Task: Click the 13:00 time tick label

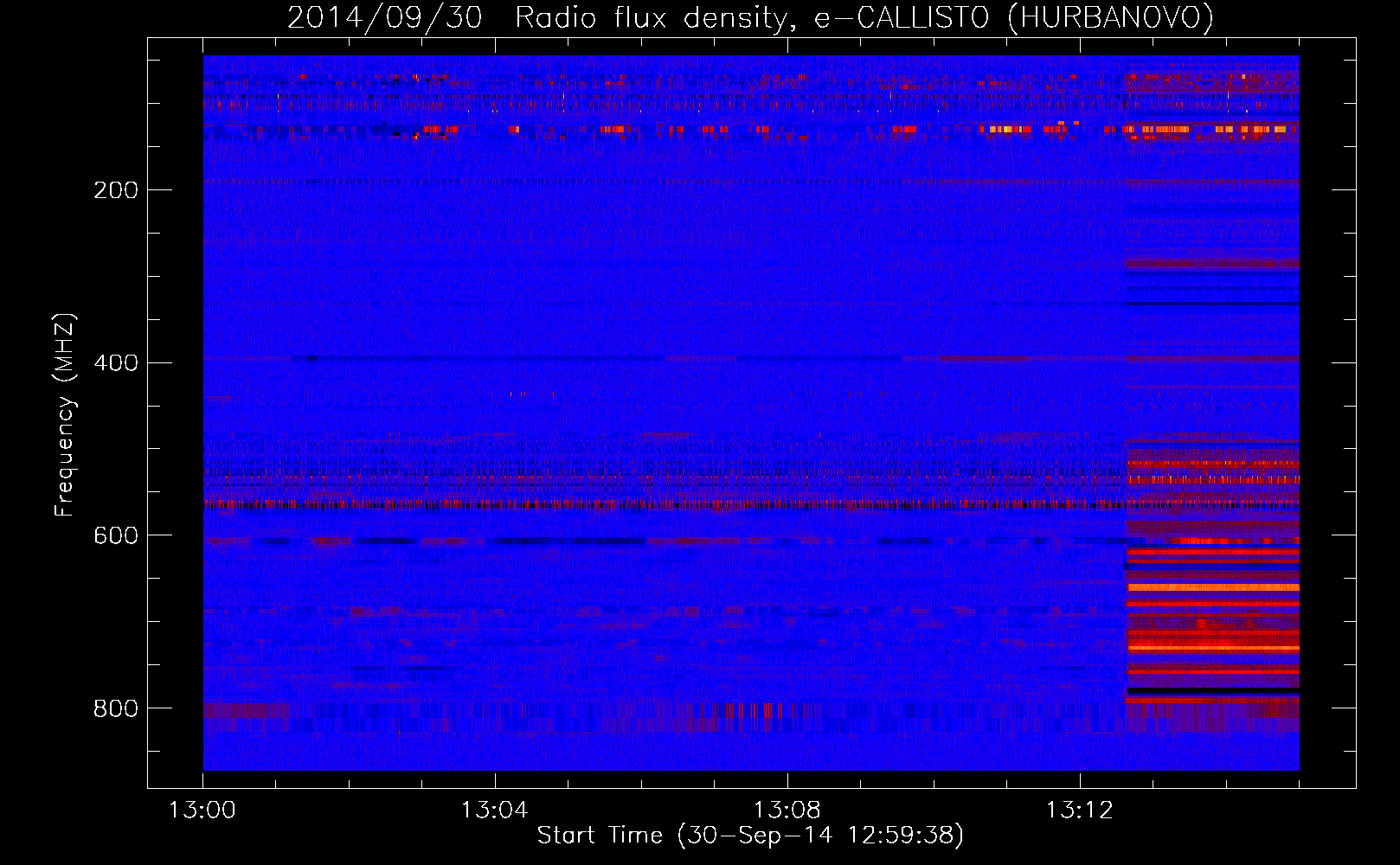Action: point(202,811)
